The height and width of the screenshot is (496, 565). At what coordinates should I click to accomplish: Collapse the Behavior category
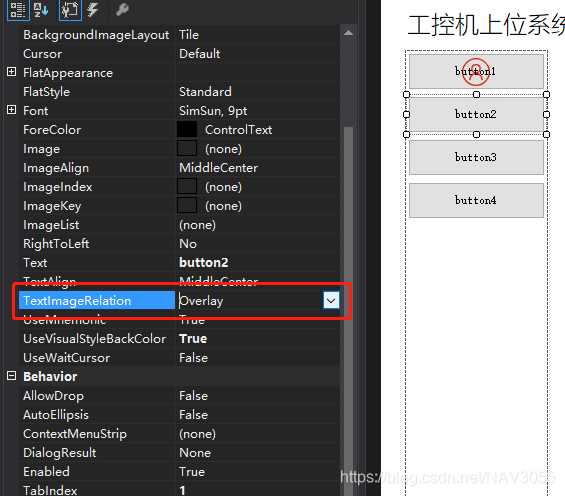(12, 376)
